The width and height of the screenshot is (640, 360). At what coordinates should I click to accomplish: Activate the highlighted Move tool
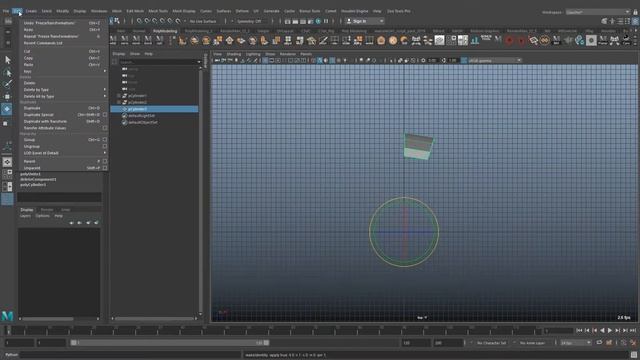(7, 109)
